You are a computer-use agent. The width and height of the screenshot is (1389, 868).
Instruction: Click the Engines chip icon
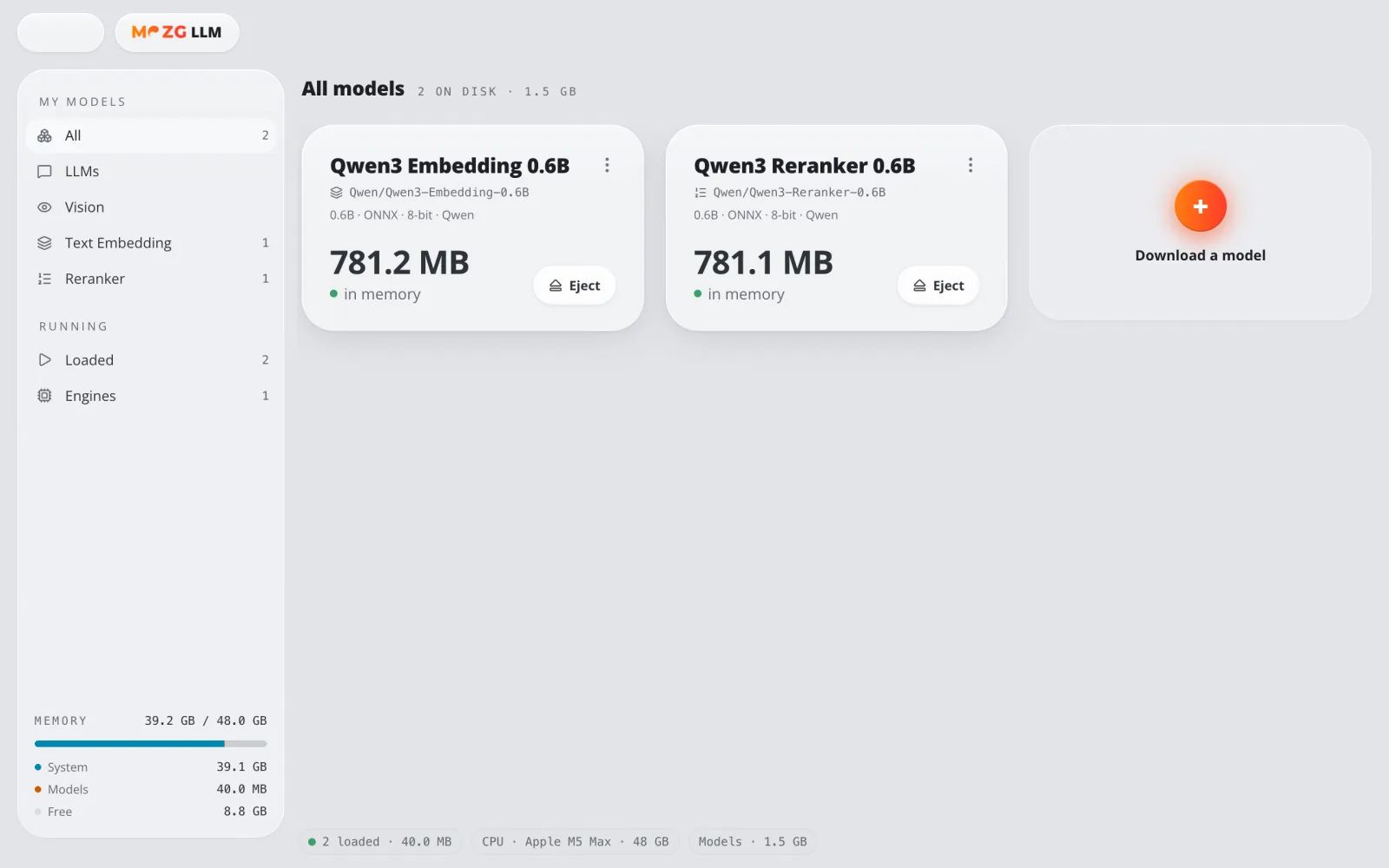point(44,396)
